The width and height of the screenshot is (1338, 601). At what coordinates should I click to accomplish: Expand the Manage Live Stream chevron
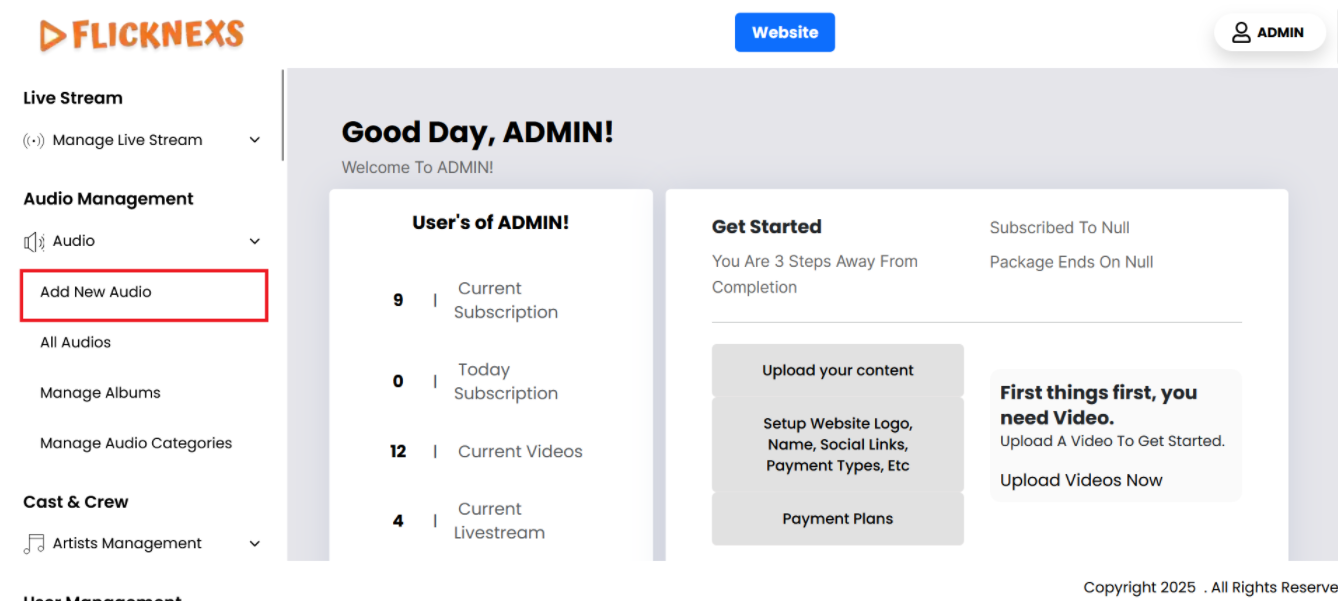(x=255, y=141)
